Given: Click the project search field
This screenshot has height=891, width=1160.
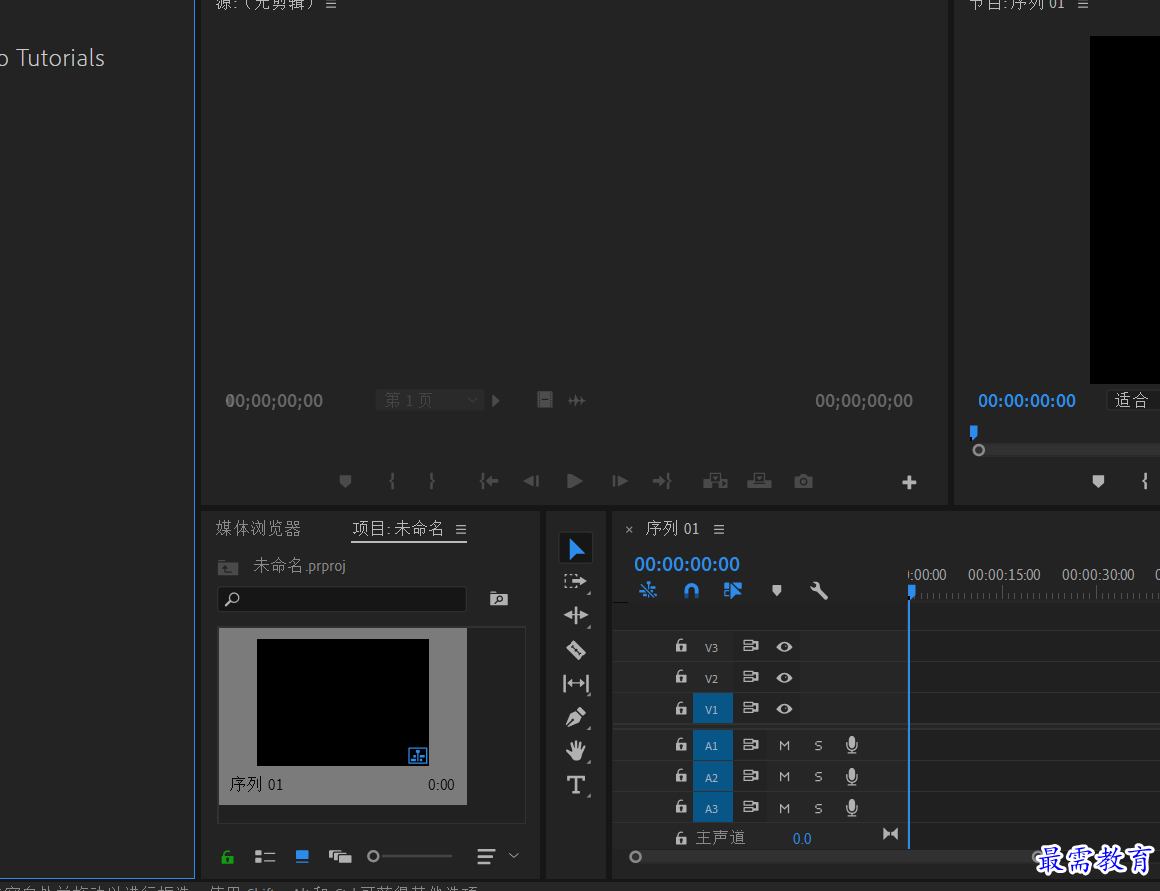Looking at the screenshot, I should (x=342, y=599).
